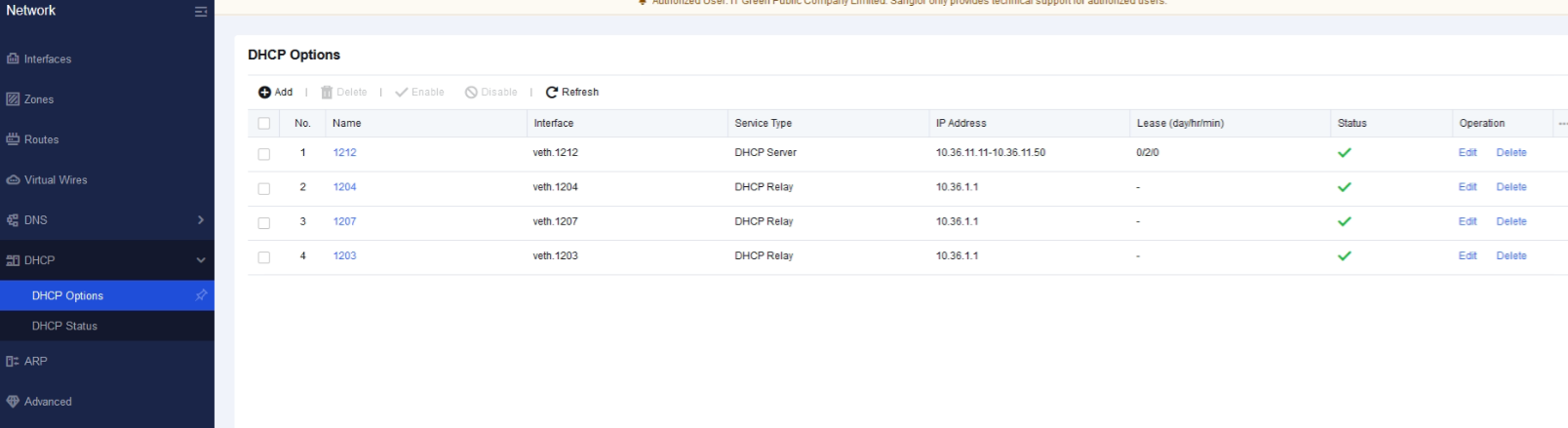Click the checkmark Enable icon
Image resolution: width=1568 pixels, height=428 pixels.
401,92
